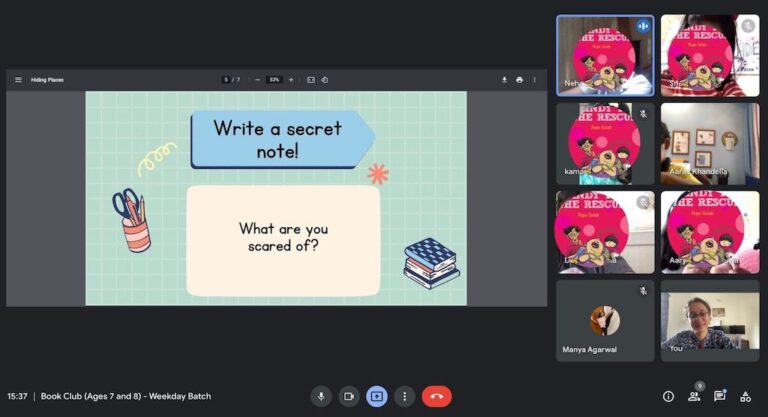
Task: Zoom out the PDF with minus button
Action: (x=258, y=80)
